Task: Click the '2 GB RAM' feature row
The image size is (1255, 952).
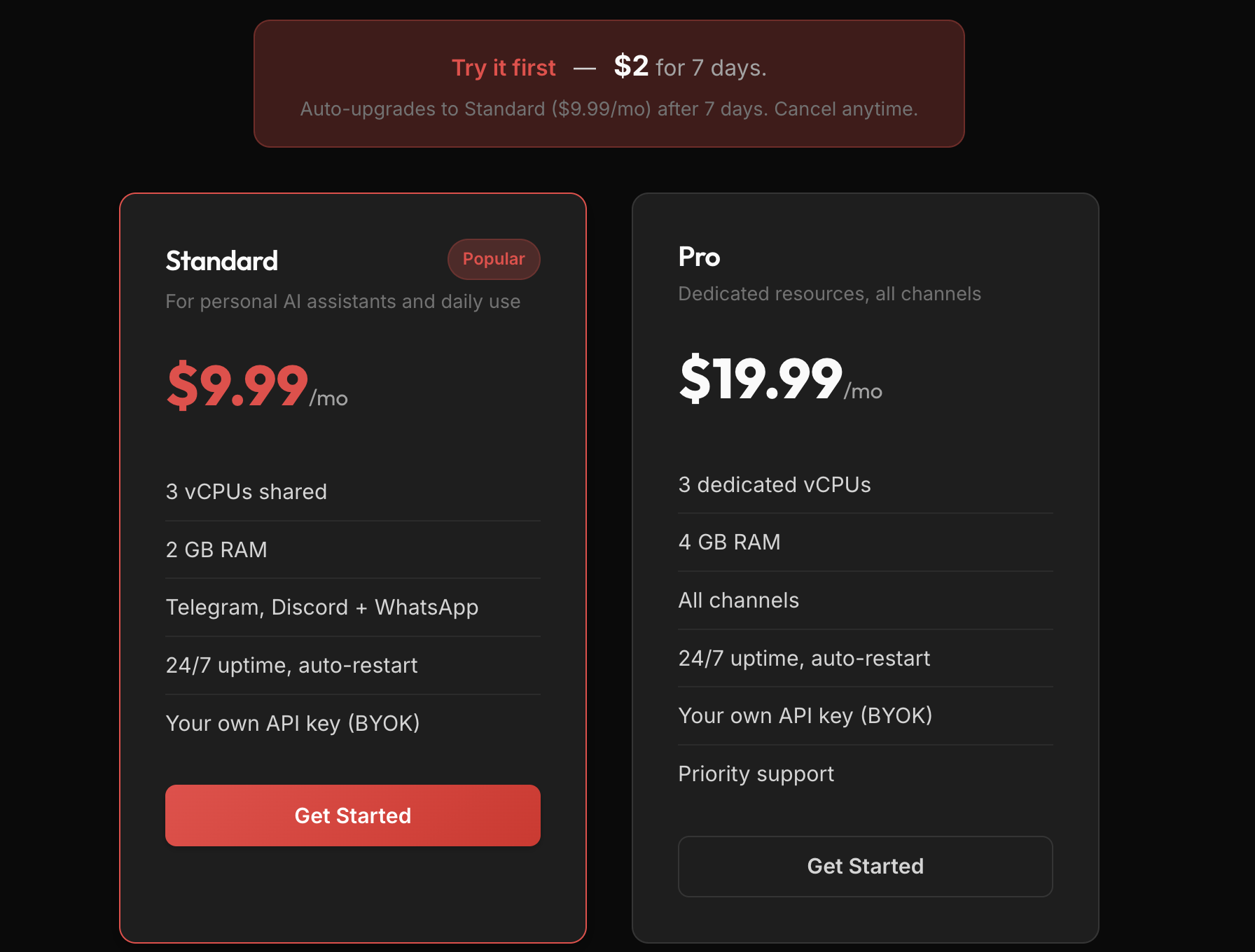Action: (216, 549)
